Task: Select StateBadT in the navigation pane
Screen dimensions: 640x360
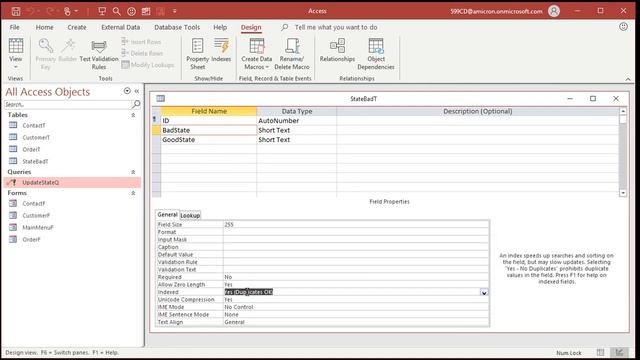Action: tap(35, 161)
